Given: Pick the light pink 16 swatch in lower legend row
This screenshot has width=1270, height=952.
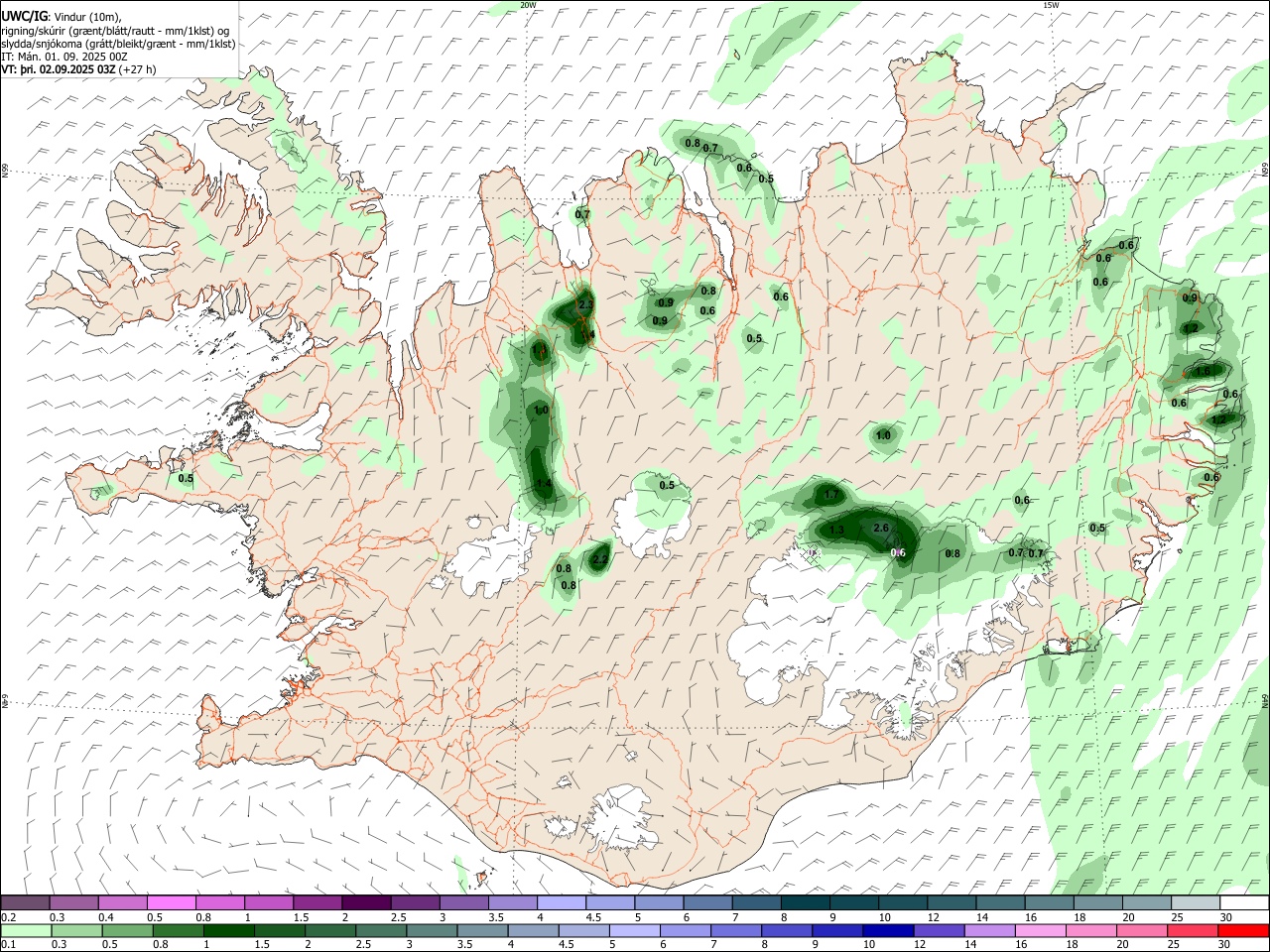Looking at the screenshot, I should (1040, 930).
